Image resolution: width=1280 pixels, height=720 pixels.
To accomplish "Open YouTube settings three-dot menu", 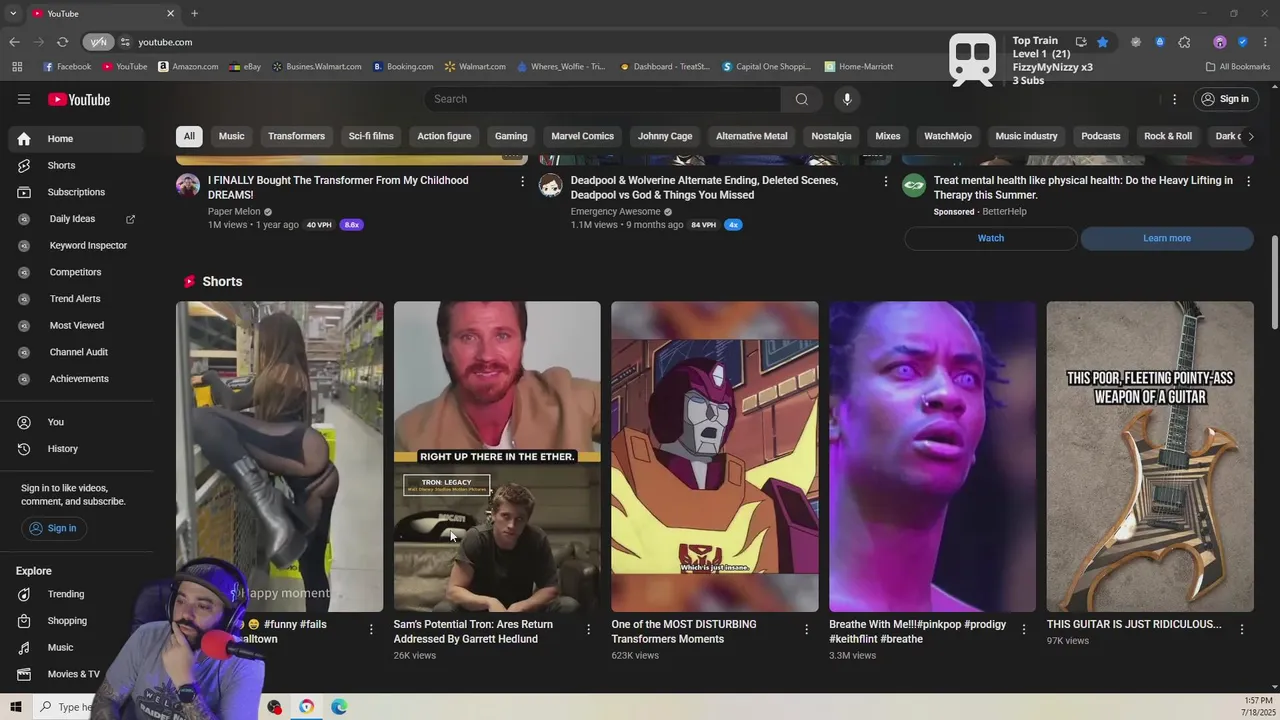I will (1175, 99).
